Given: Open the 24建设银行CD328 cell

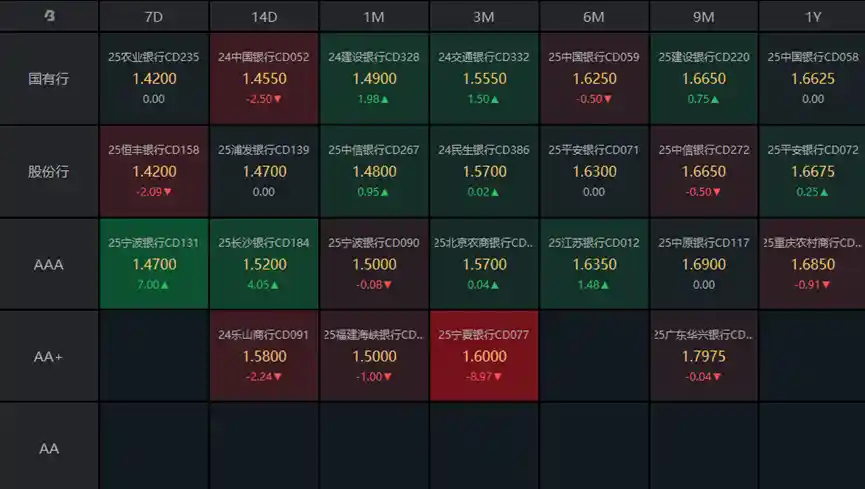Looking at the screenshot, I should point(374,78).
